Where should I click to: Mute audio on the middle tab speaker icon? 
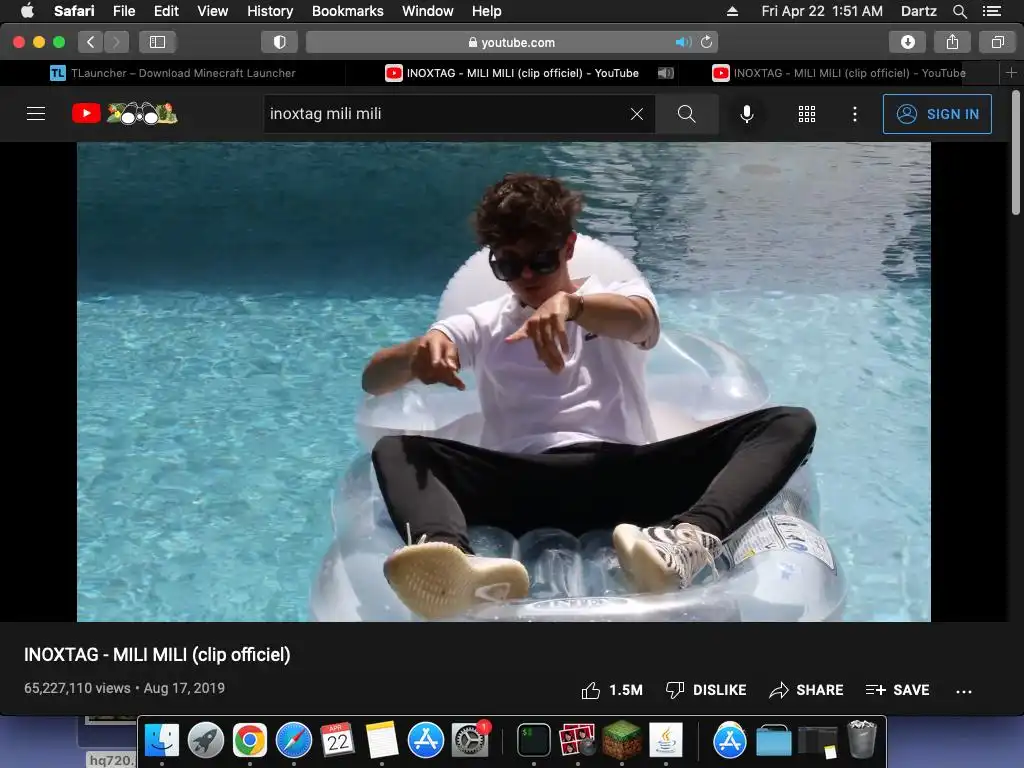coord(665,73)
